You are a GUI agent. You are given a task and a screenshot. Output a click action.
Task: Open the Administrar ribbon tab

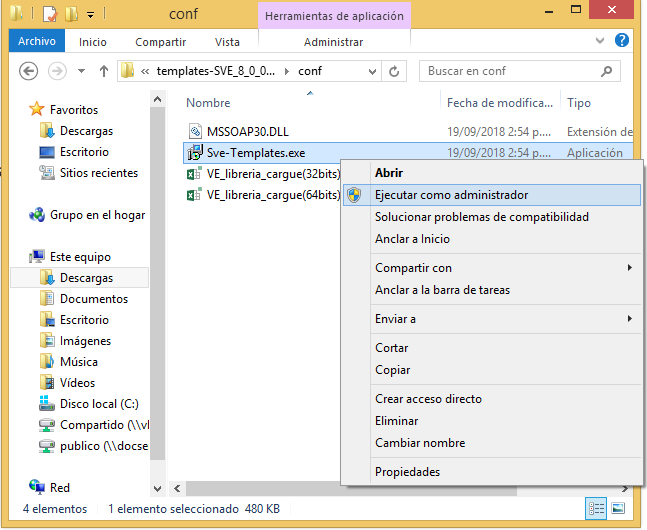click(x=333, y=42)
